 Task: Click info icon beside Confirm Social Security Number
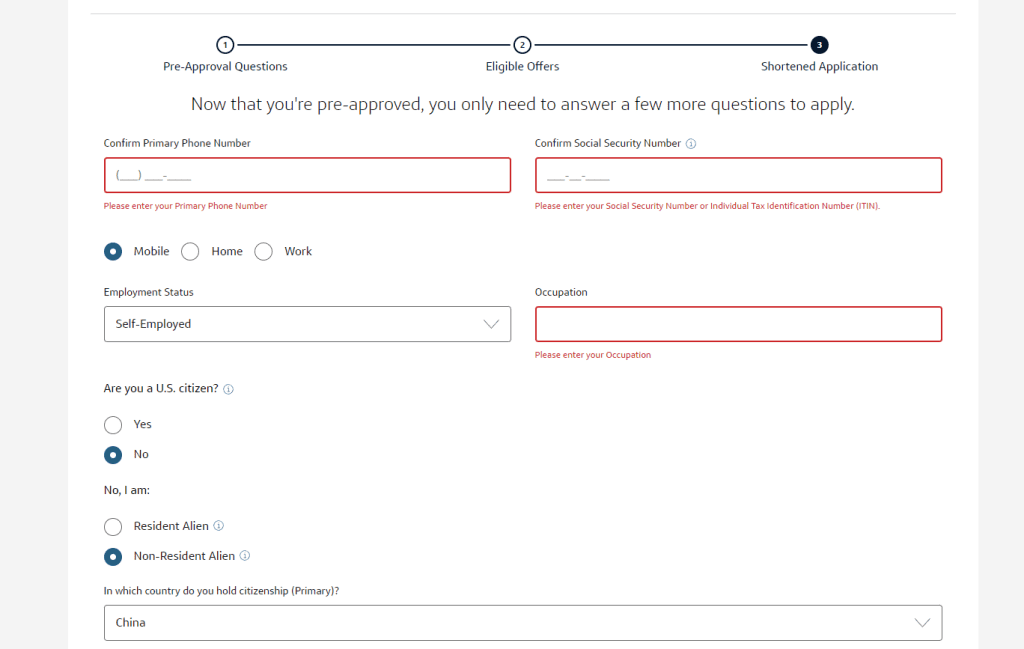[691, 144]
